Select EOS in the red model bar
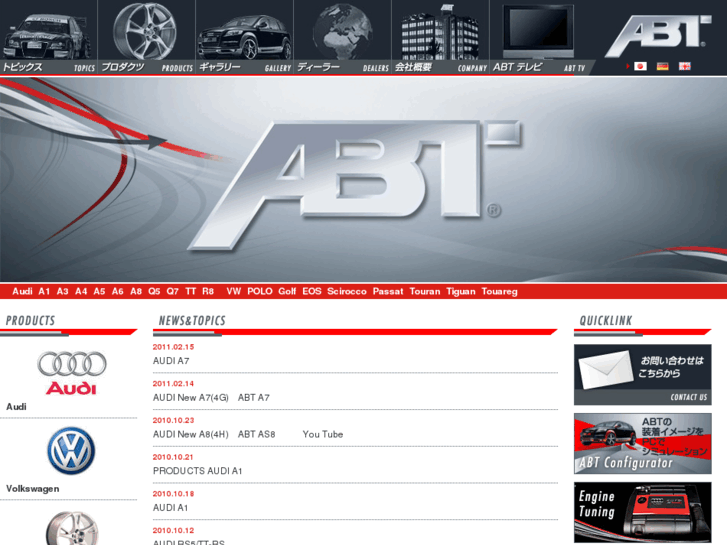This screenshot has width=727, height=545. click(312, 291)
